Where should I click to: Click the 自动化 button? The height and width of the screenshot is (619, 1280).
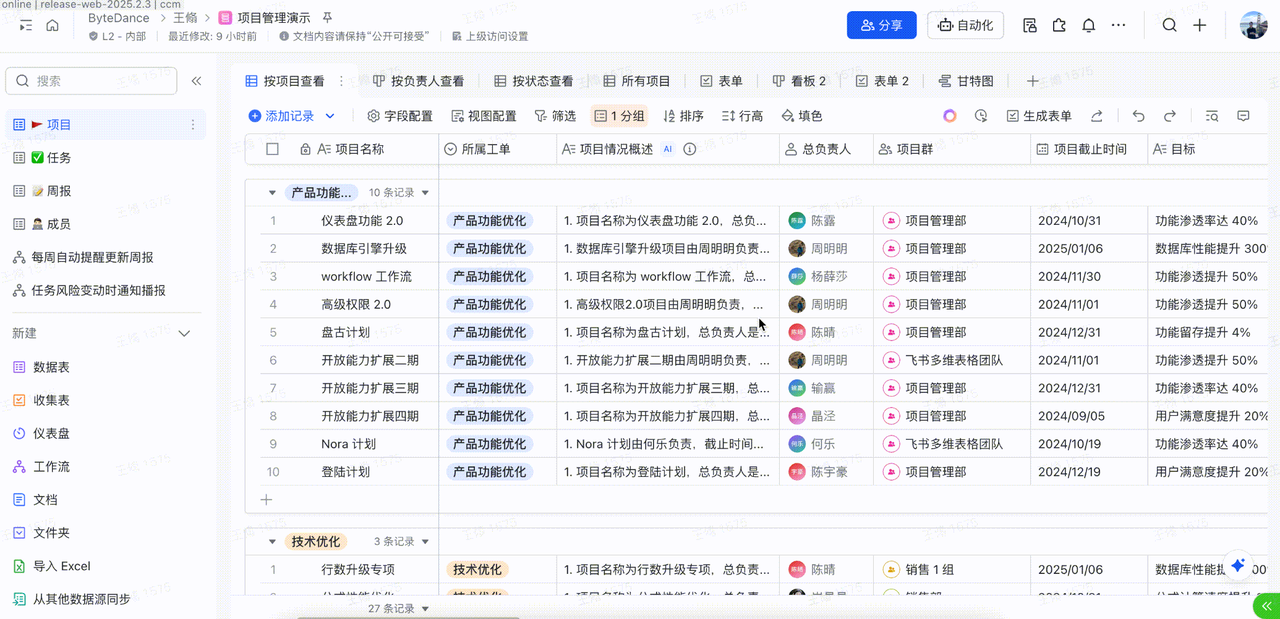pos(966,26)
